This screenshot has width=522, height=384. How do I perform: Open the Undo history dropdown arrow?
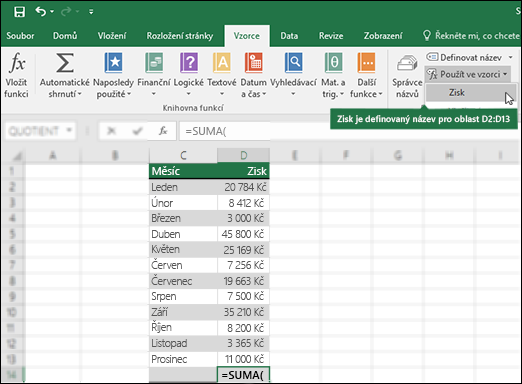pos(52,12)
